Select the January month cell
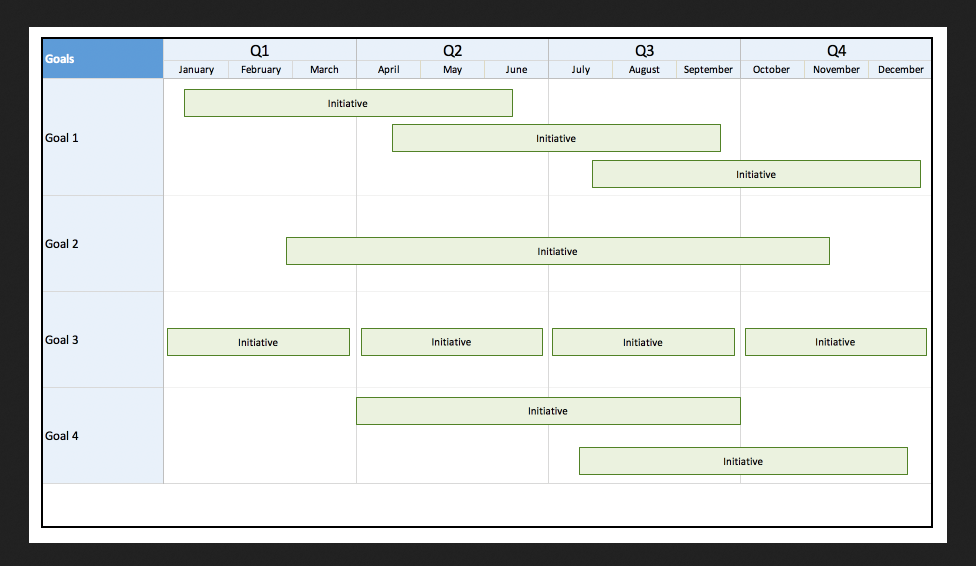The height and width of the screenshot is (566, 976). [x=196, y=70]
